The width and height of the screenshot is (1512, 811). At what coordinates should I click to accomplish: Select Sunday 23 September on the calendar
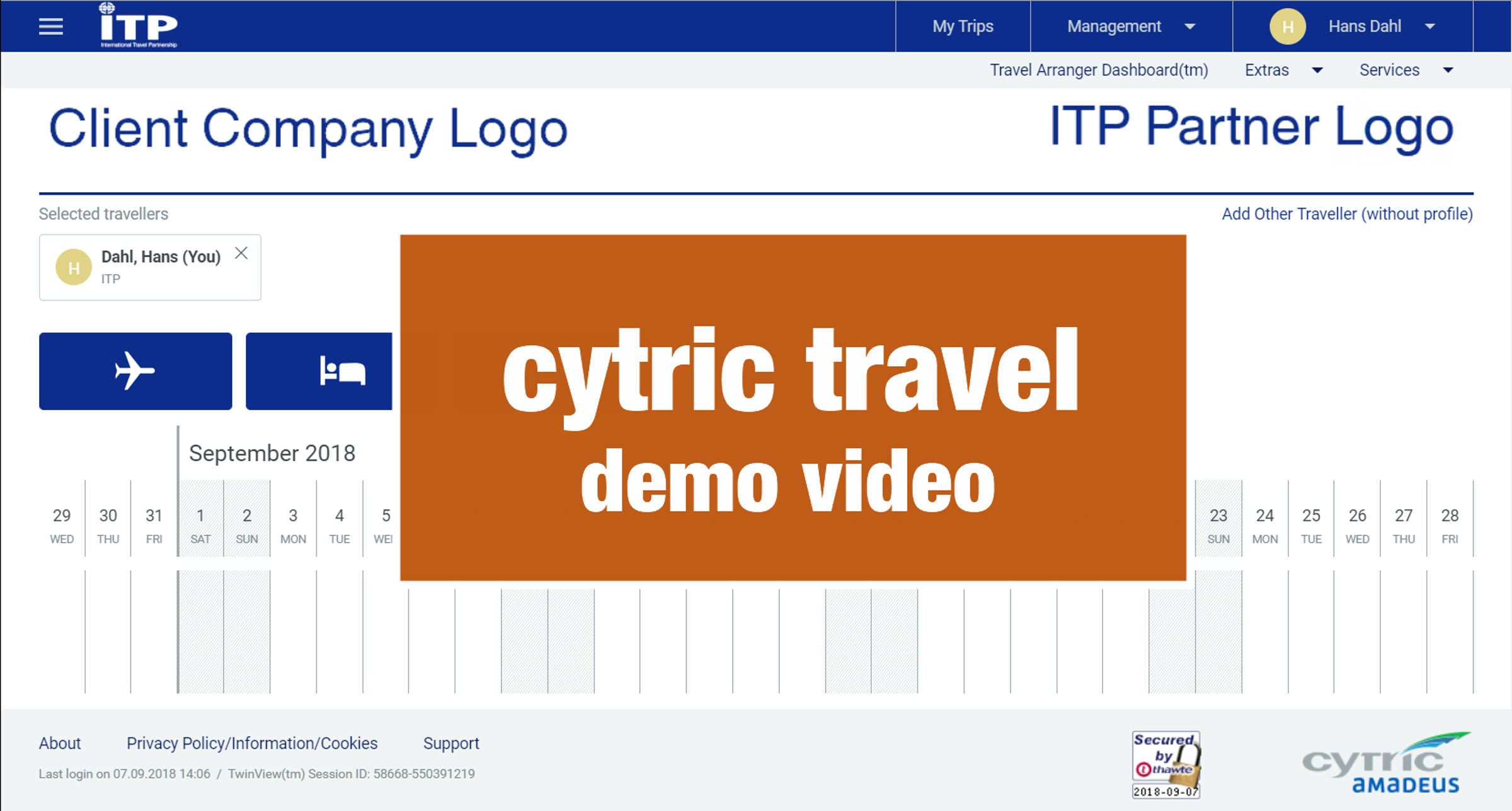(1218, 525)
